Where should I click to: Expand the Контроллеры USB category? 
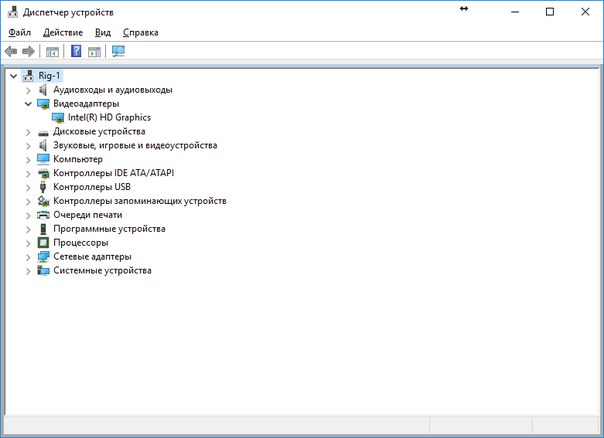[28, 187]
